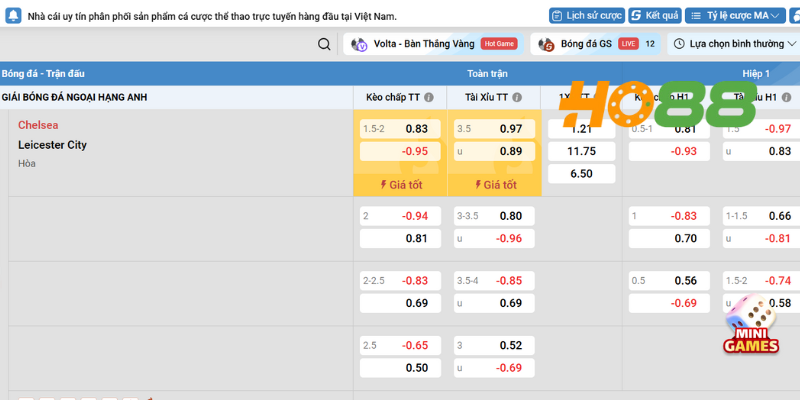This screenshot has width=800, height=400.
Task: Click the clock icon in Lựa chọn bình thường
Action: (679, 44)
